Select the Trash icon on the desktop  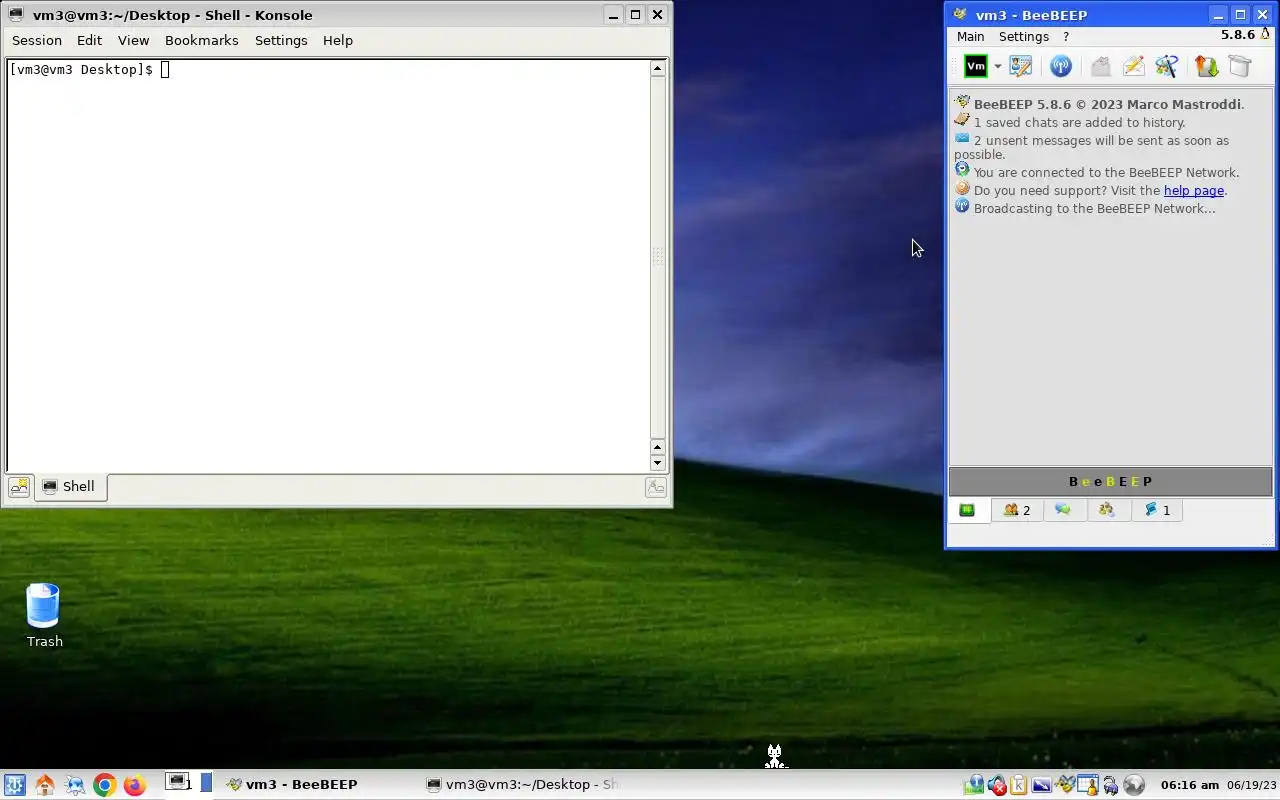pos(44,615)
